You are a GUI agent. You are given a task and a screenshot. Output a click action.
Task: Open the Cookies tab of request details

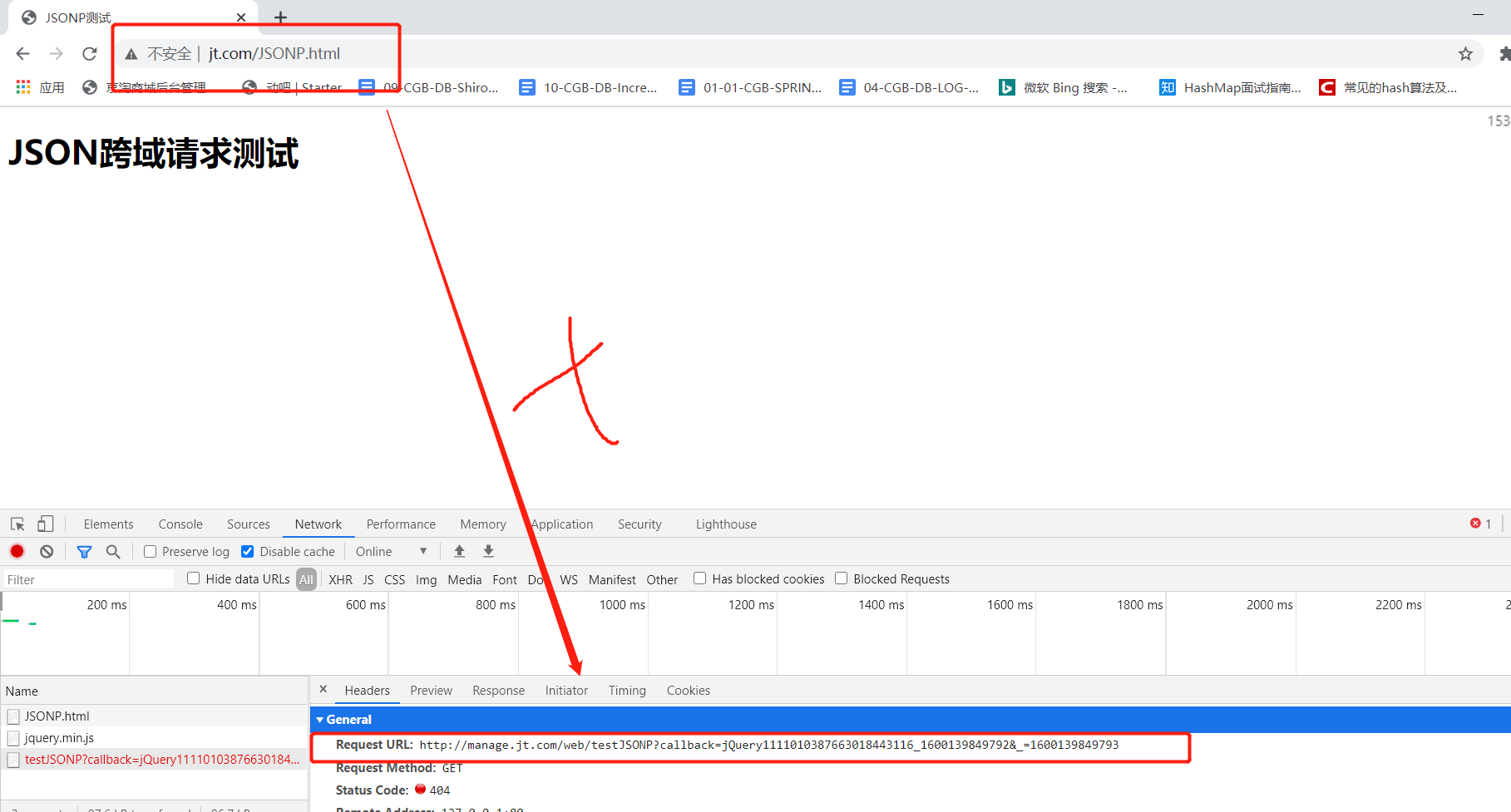pos(688,690)
